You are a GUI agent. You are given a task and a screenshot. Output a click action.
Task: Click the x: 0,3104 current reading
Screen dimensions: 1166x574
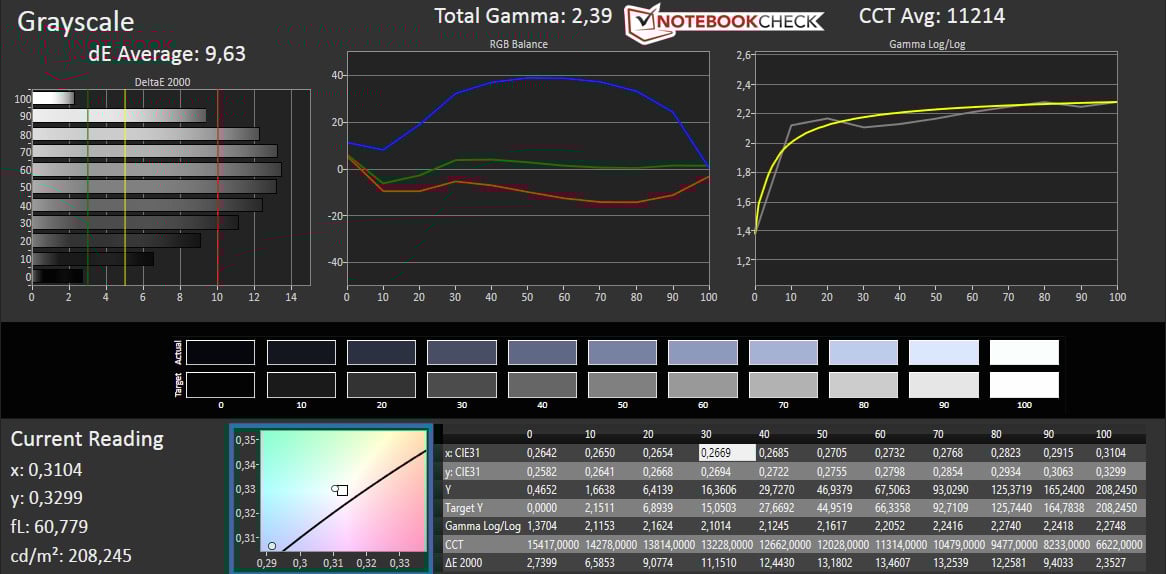click(x=45, y=469)
